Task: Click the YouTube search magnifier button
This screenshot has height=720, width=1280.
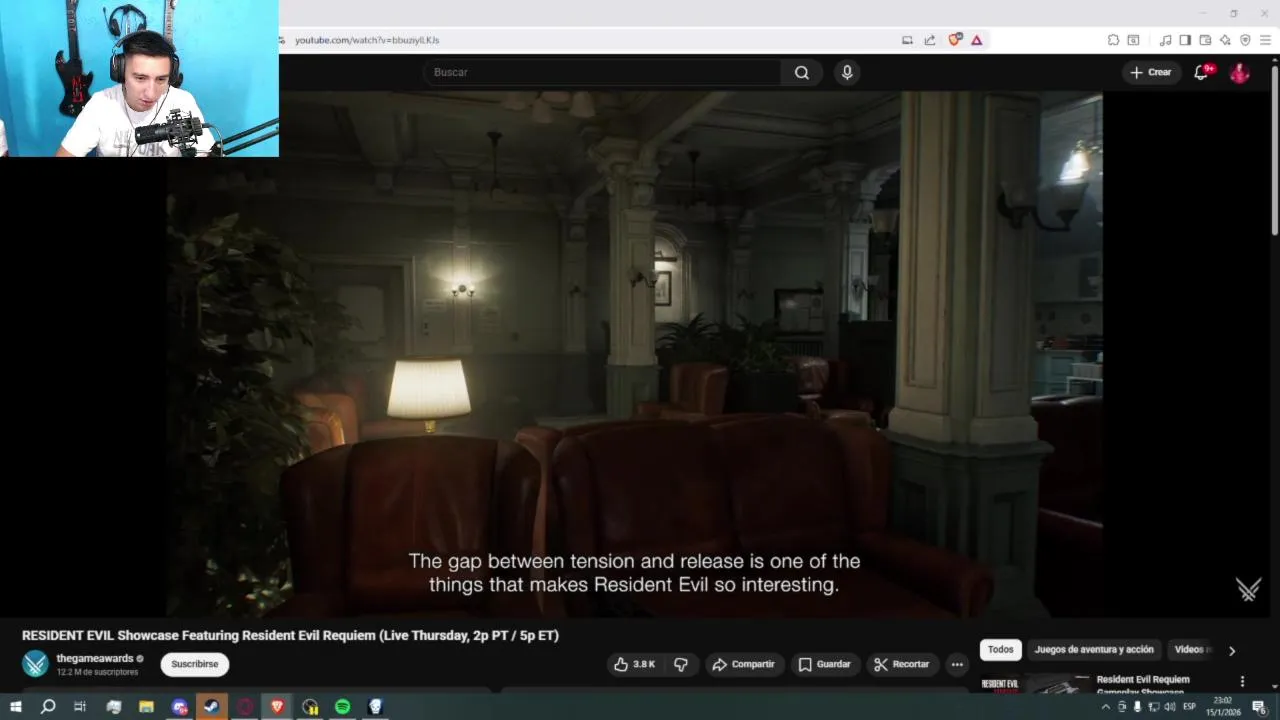Action: (x=802, y=72)
